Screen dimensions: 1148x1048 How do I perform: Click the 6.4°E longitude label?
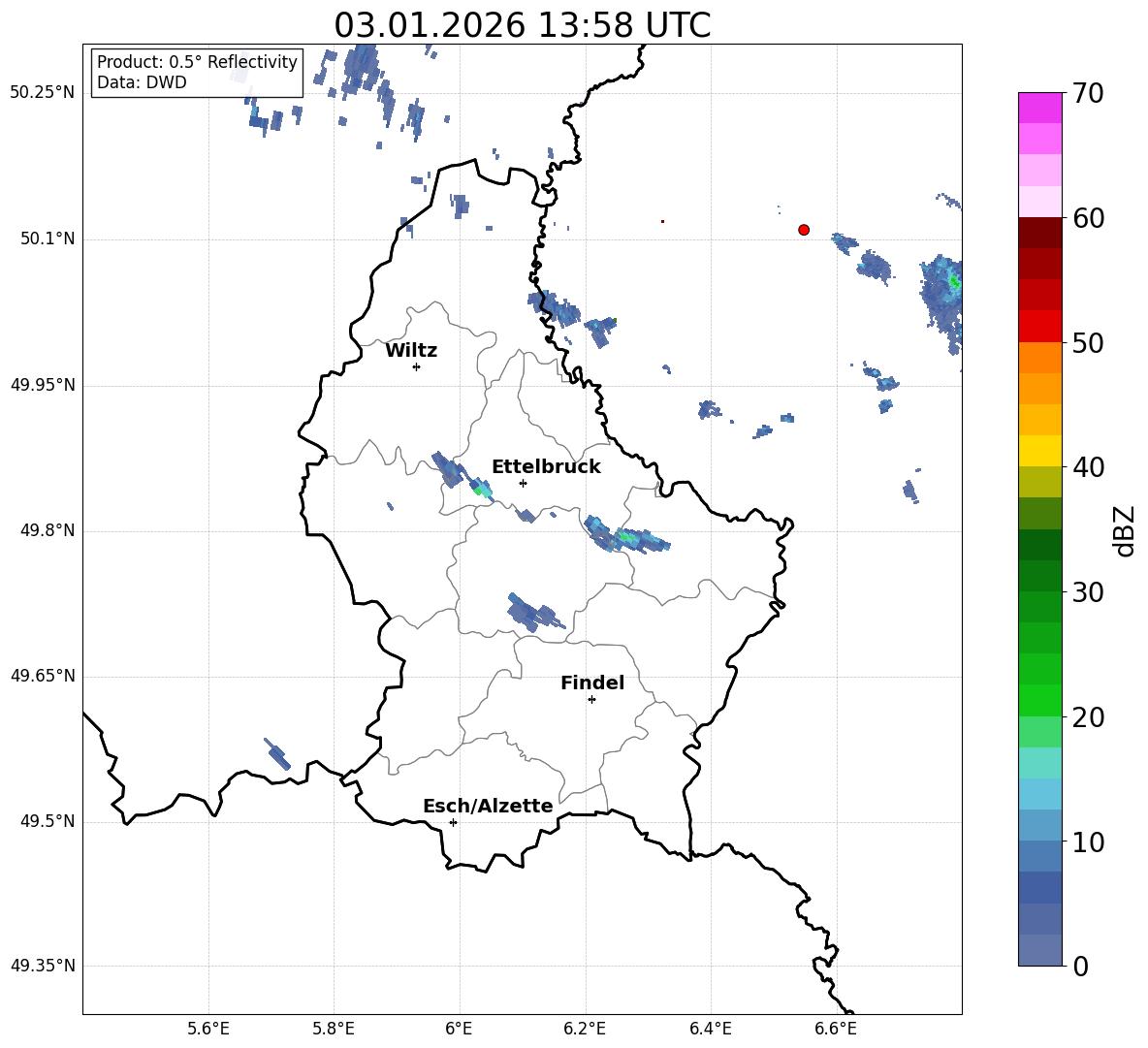[710, 1029]
